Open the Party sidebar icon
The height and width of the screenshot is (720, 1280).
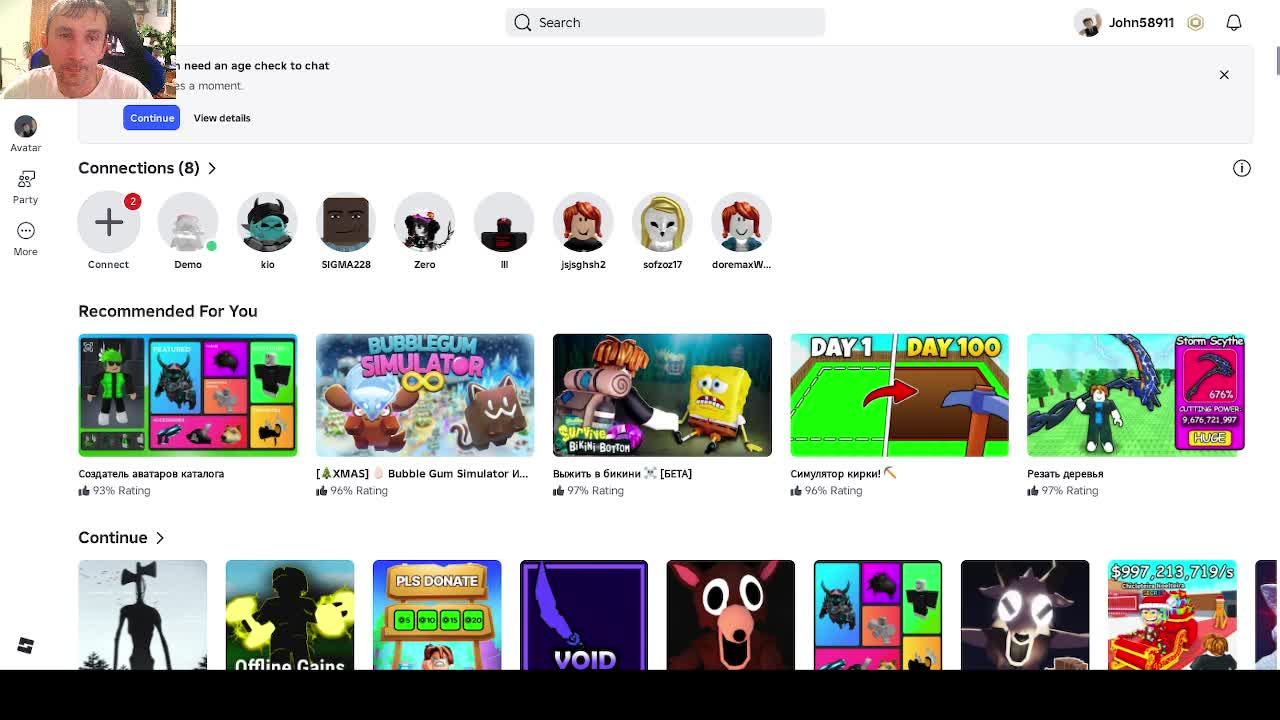click(26, 179)
